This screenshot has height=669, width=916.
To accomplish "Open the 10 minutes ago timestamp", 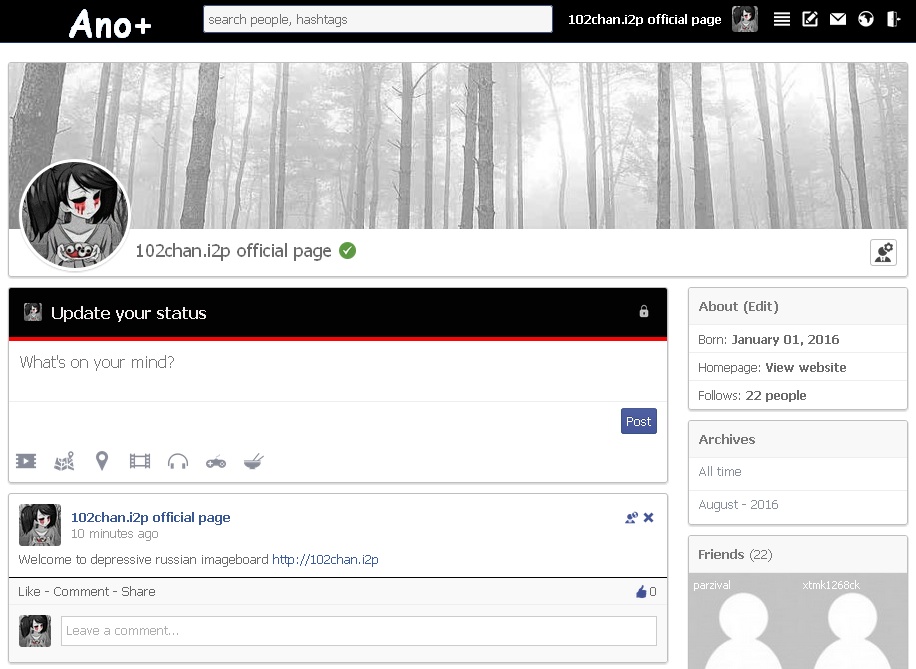I will point(114,533).
